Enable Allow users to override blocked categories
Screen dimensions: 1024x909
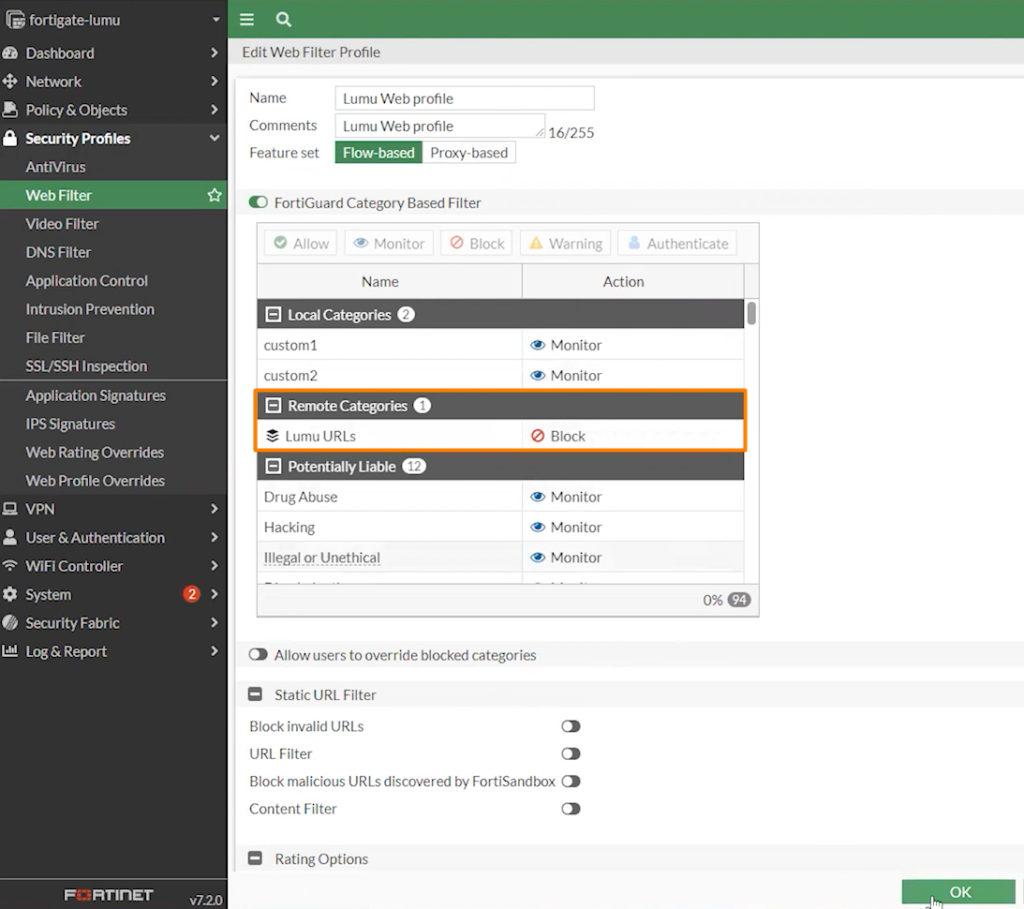coord(258,655)
